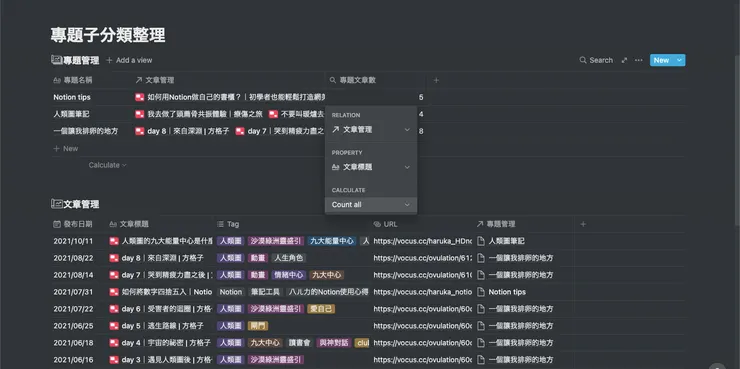This screenshot has width=740, height=369.
Task: Click page icon of 如何用Notion做自己的書櫃 relation
Action: (x=140, y=97)
